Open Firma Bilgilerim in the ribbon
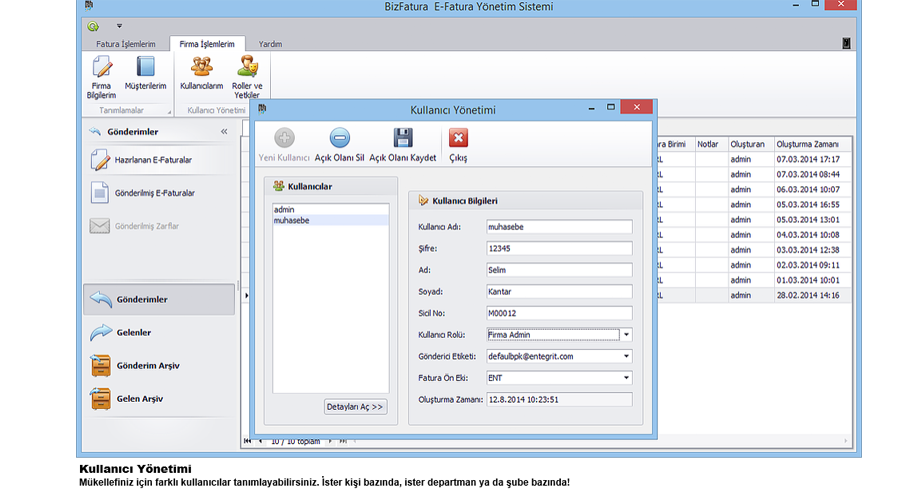 click(x=102, y=76)
